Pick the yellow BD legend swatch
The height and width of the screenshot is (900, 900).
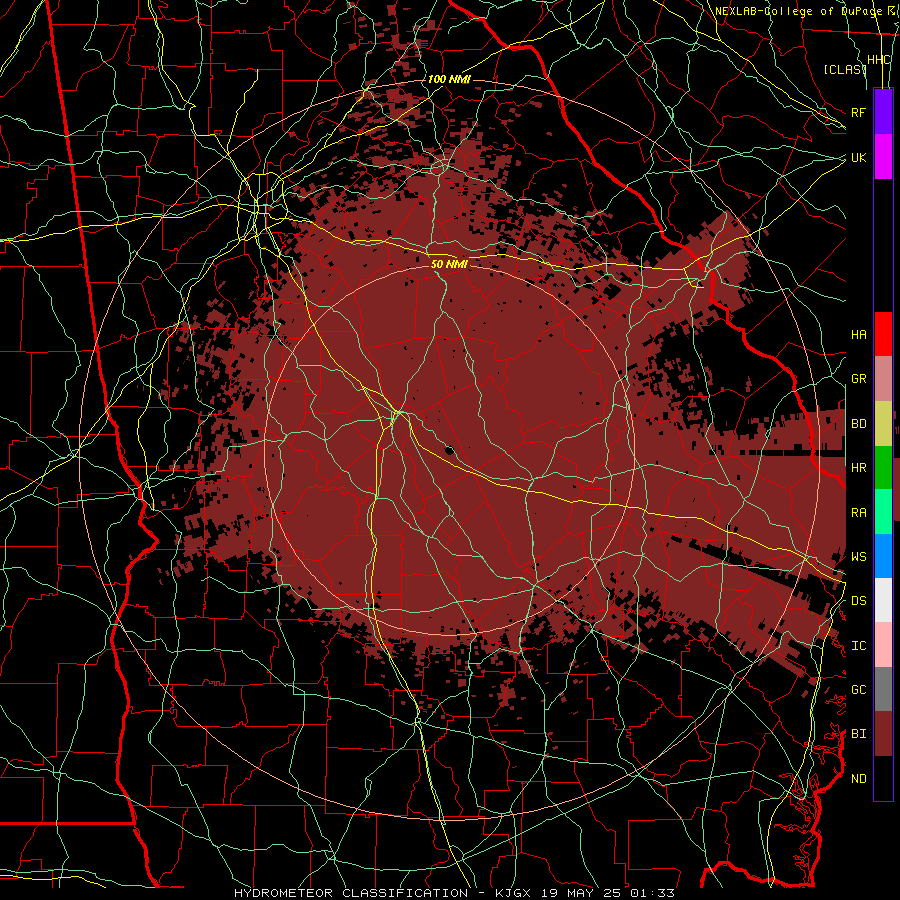point(883,424)
